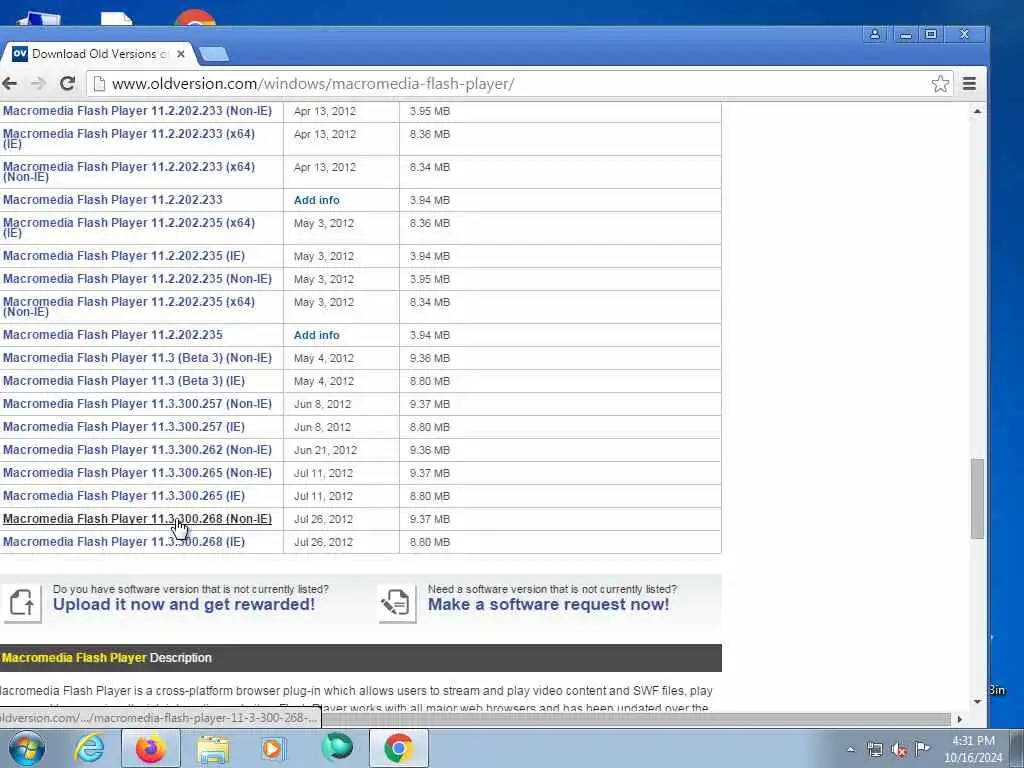The image size is (1024, 768).
Task: Open Flash Player 11.3 (Beta 3) (IE) link
Action: click(124, 381)
